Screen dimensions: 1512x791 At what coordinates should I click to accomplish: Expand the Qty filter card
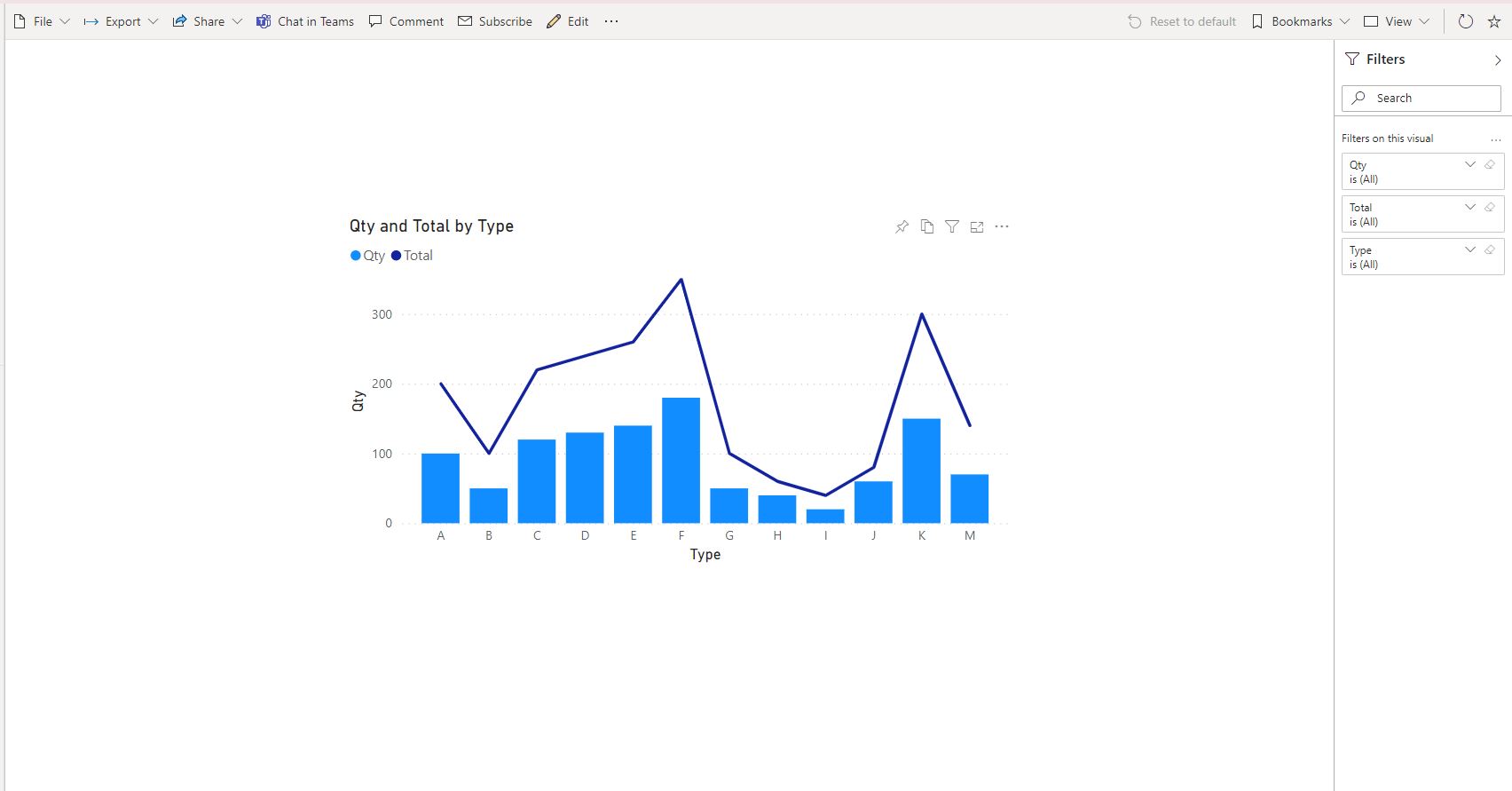[1470, 164]
